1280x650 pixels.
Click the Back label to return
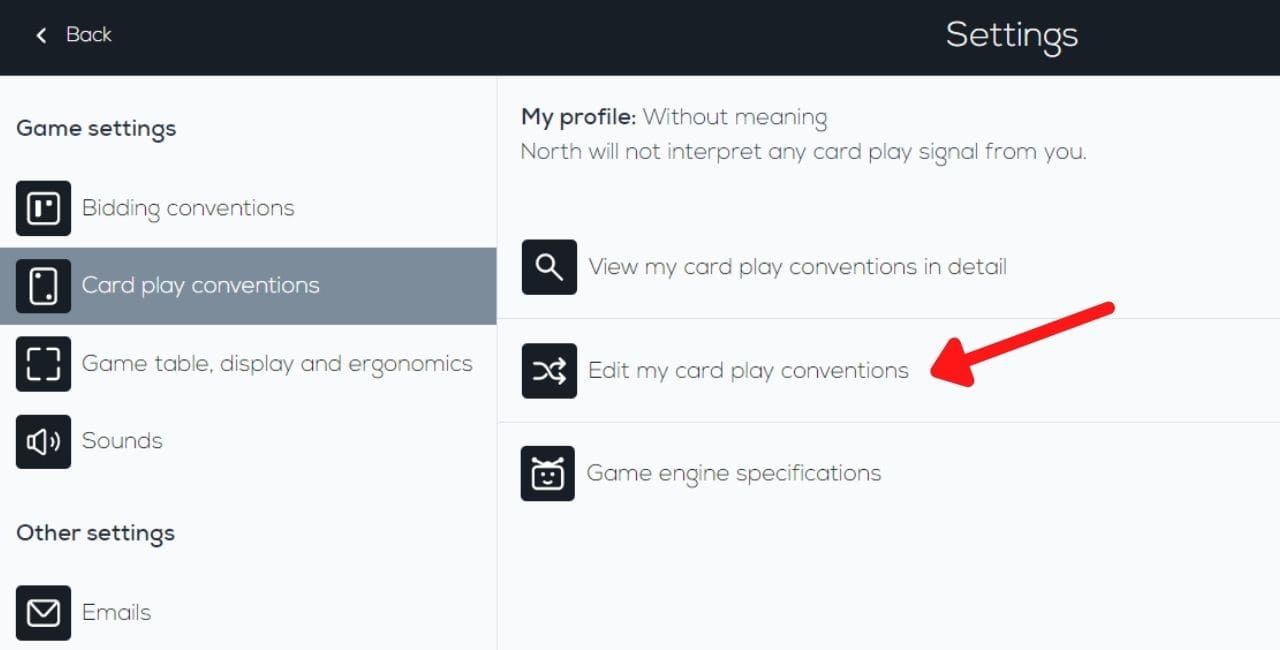88,35
